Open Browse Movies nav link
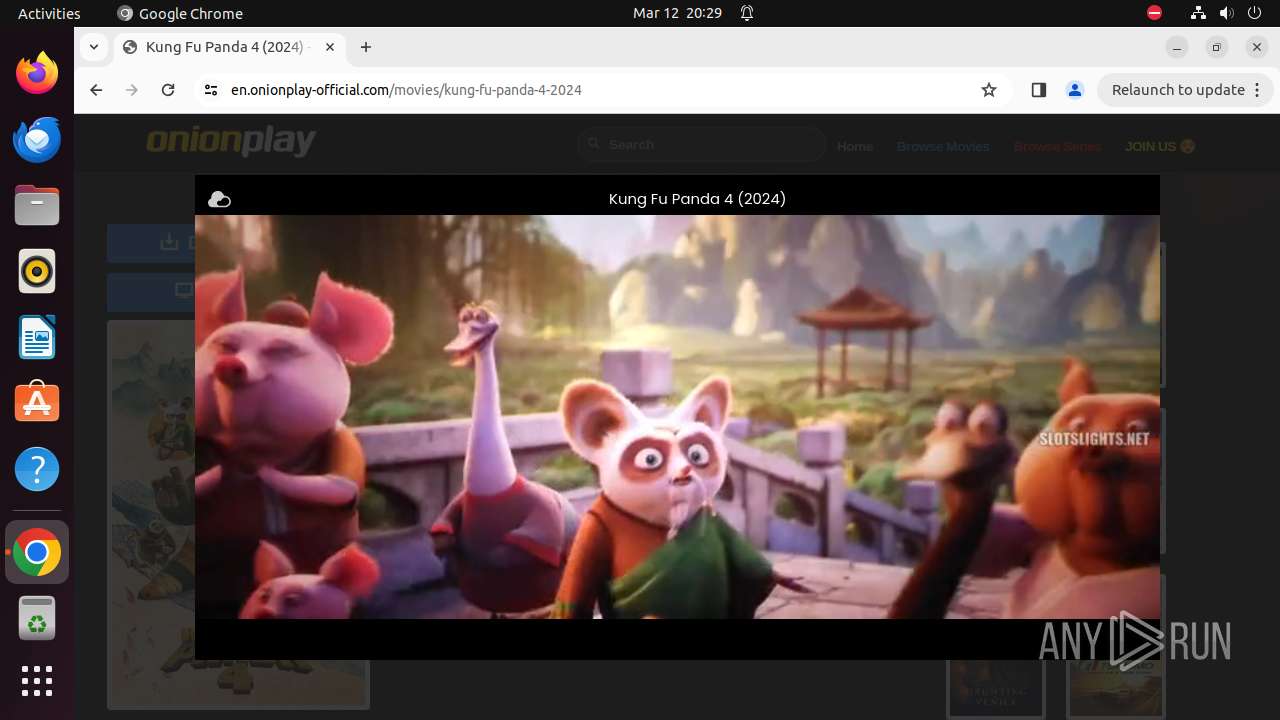The image size is (1280, 720). (943, 146)
